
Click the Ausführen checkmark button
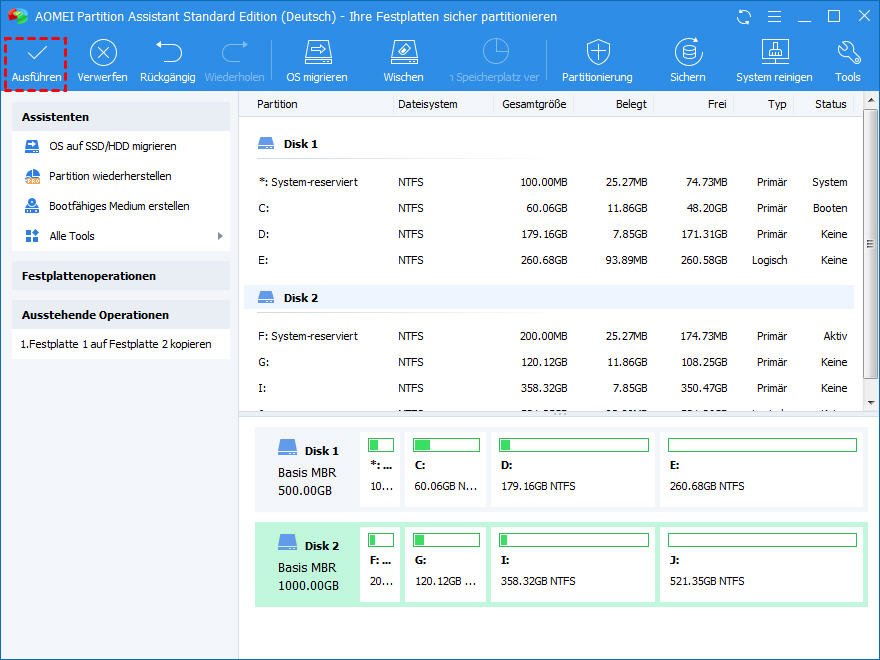pos(37,61)
